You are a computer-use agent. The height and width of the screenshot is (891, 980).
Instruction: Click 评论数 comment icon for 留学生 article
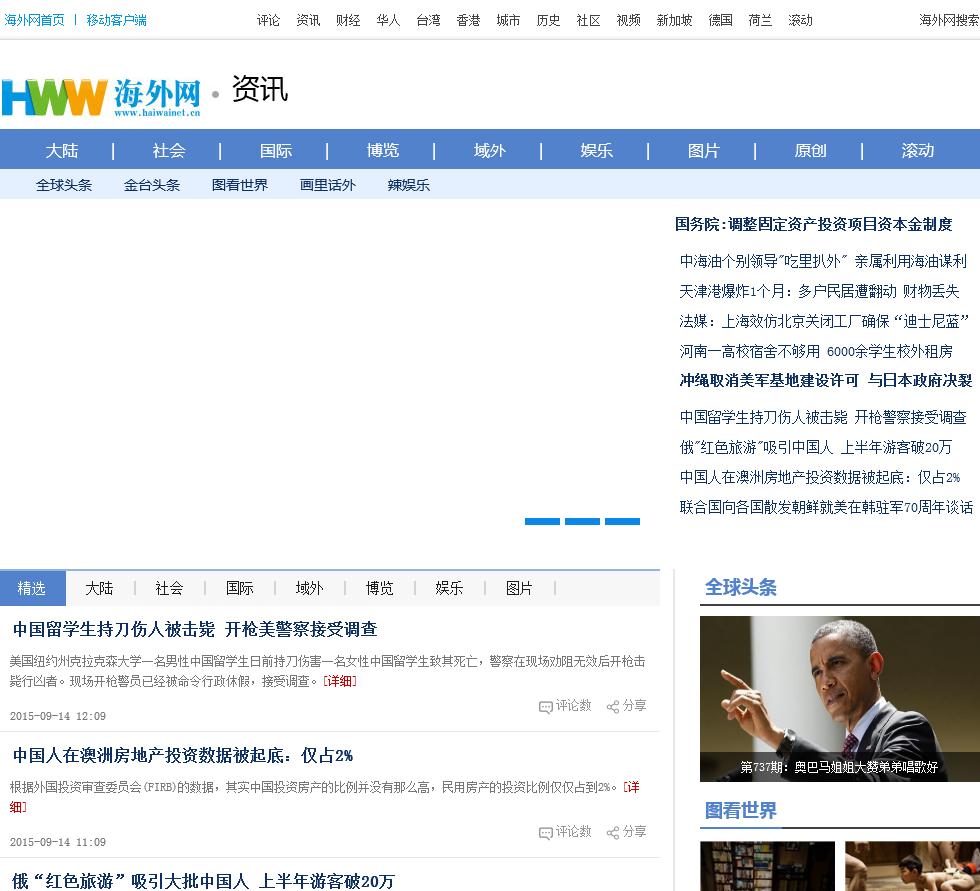(565, 706)
